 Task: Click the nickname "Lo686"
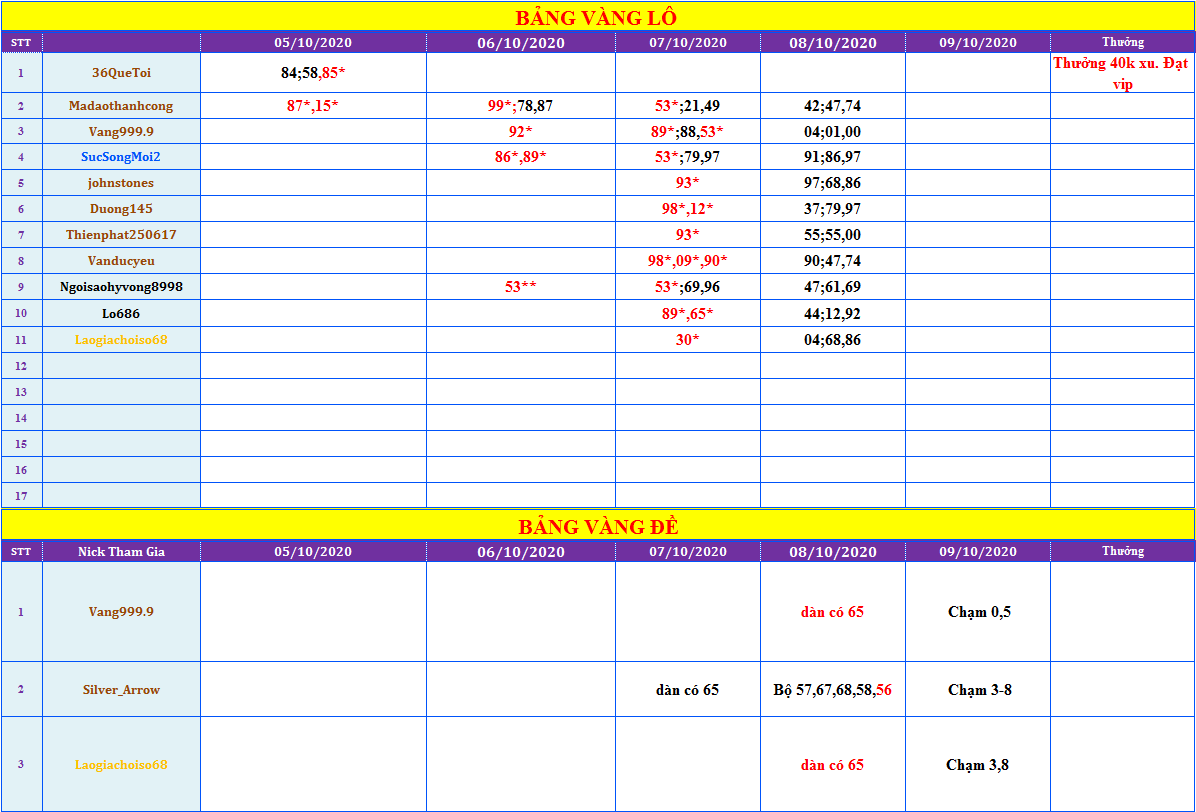coord(121,313)
